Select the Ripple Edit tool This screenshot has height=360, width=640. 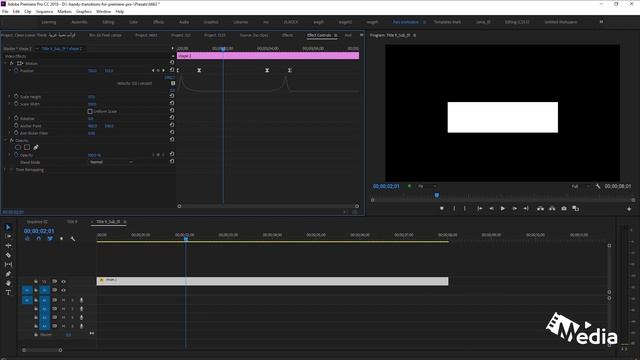point(8,246)
